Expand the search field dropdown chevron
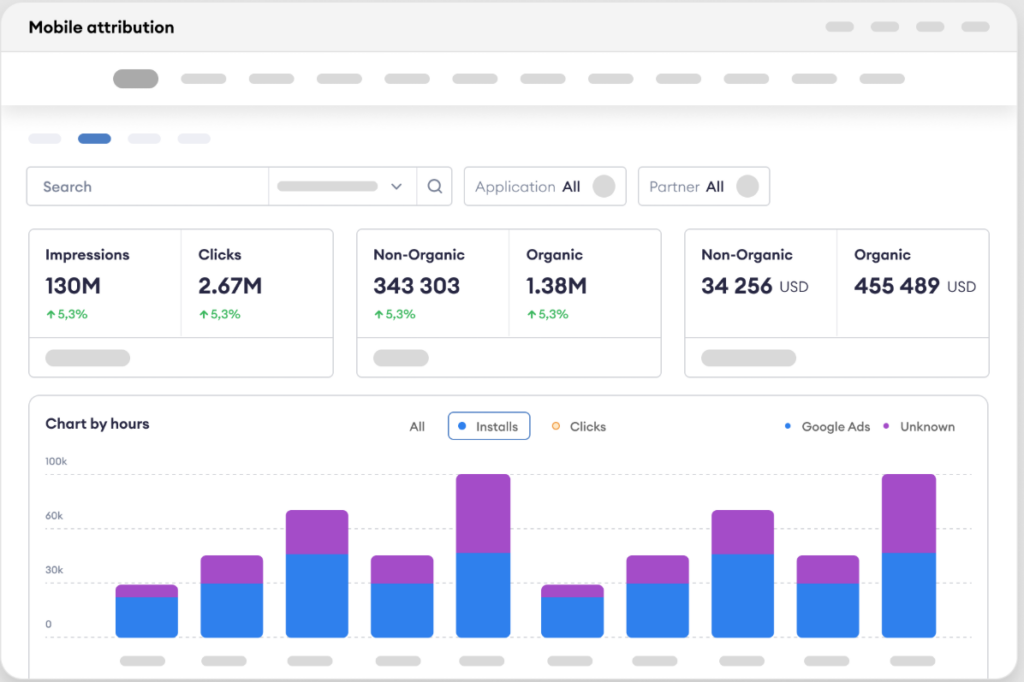This screenshot has height=682, width=1024. [396, 186]
